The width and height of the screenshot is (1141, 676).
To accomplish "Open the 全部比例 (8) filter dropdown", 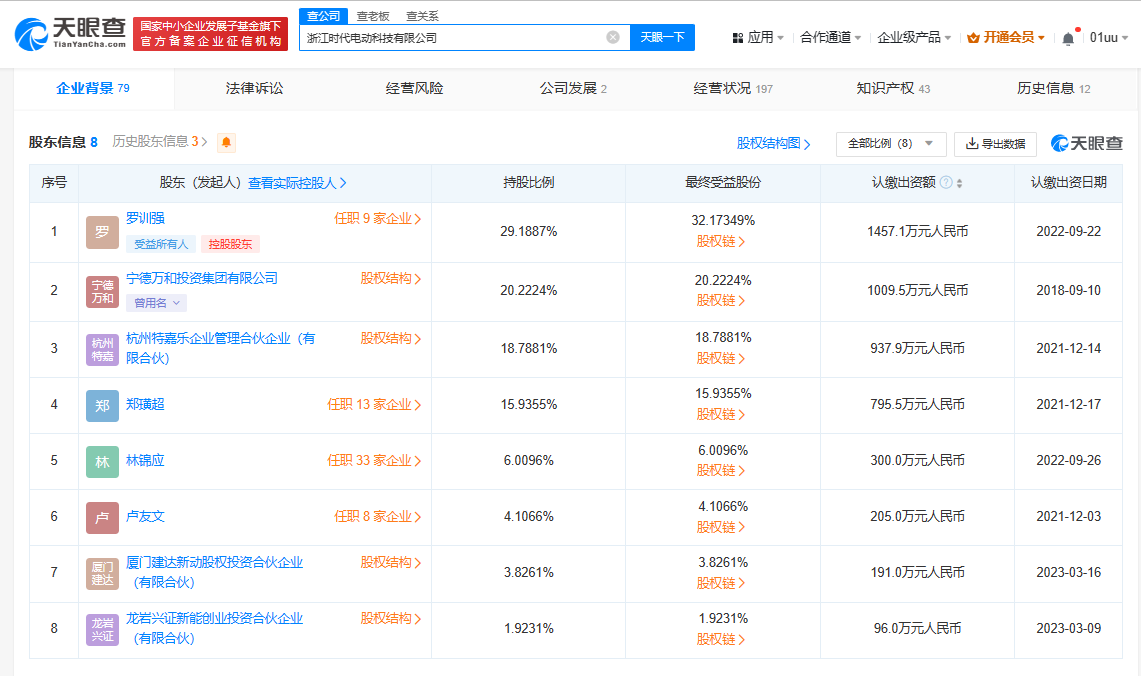I will 891,144.
